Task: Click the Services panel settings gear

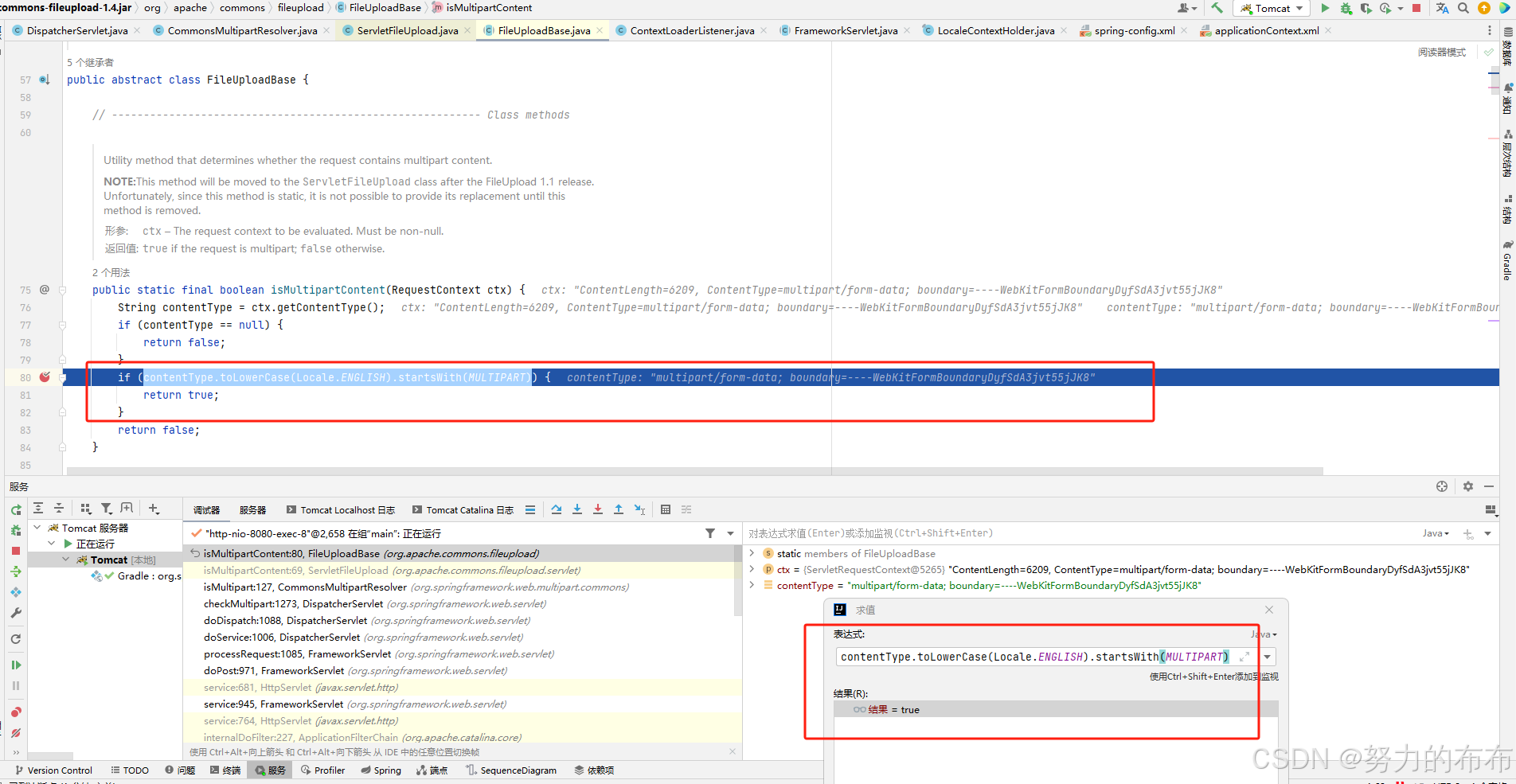Action: [1468, 486]
